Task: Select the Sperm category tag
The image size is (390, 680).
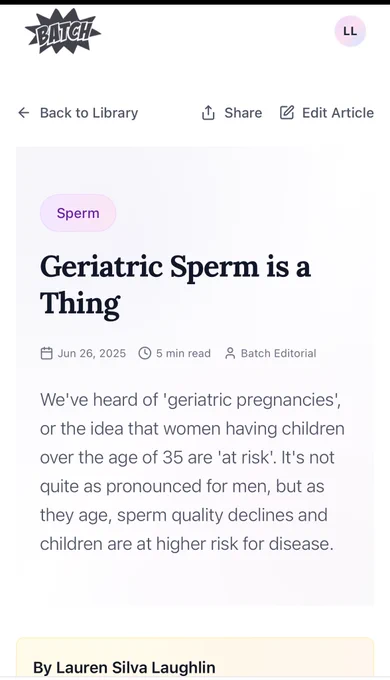Action: 78,213
